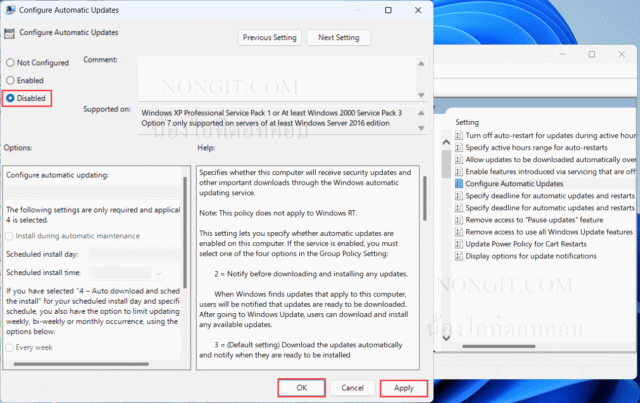Viewport: 640px width, 403px height.
Task: Click inside the Comment text box
Action: tap(277, 78)
